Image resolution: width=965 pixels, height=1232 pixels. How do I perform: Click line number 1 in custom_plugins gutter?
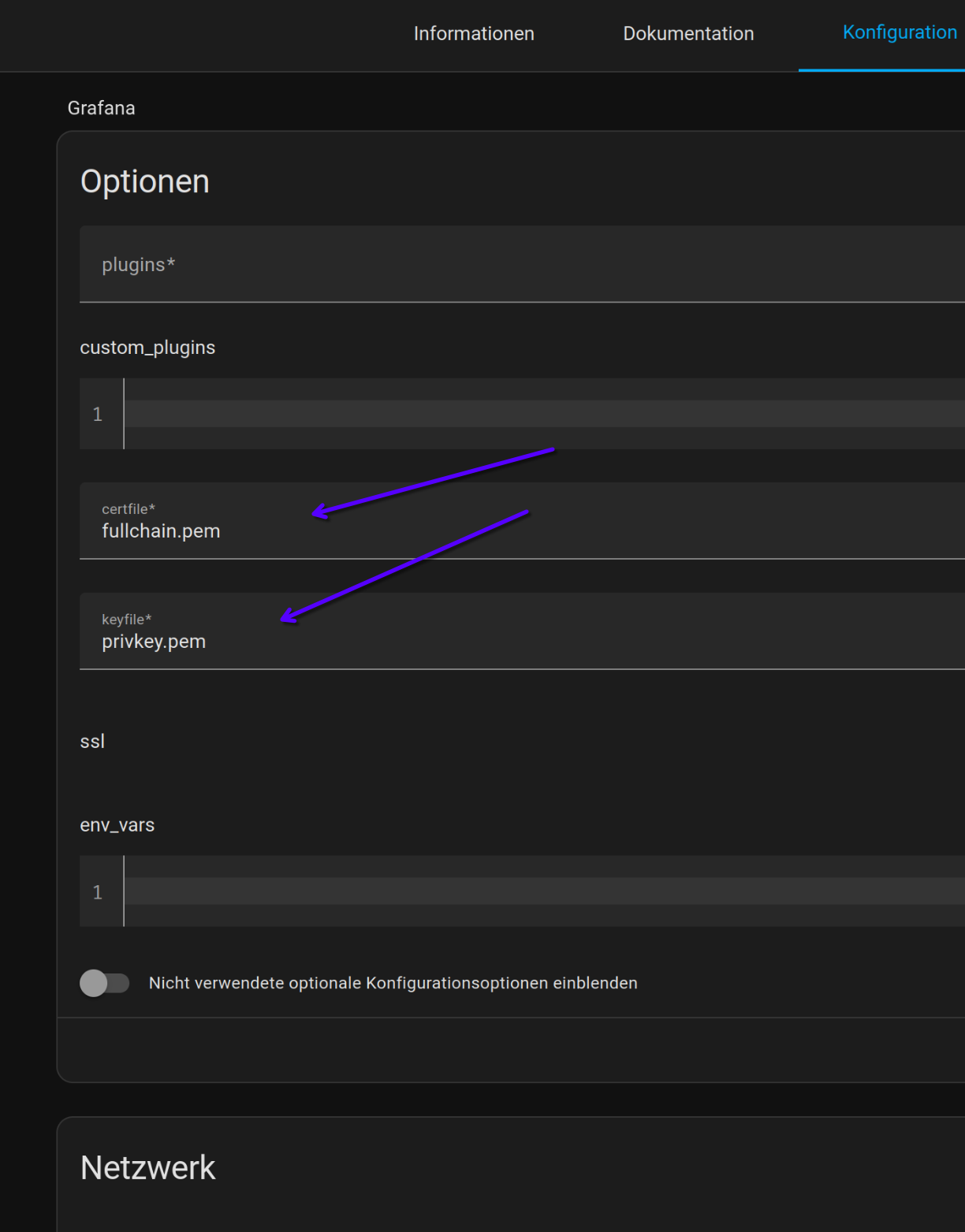[98, 415]
